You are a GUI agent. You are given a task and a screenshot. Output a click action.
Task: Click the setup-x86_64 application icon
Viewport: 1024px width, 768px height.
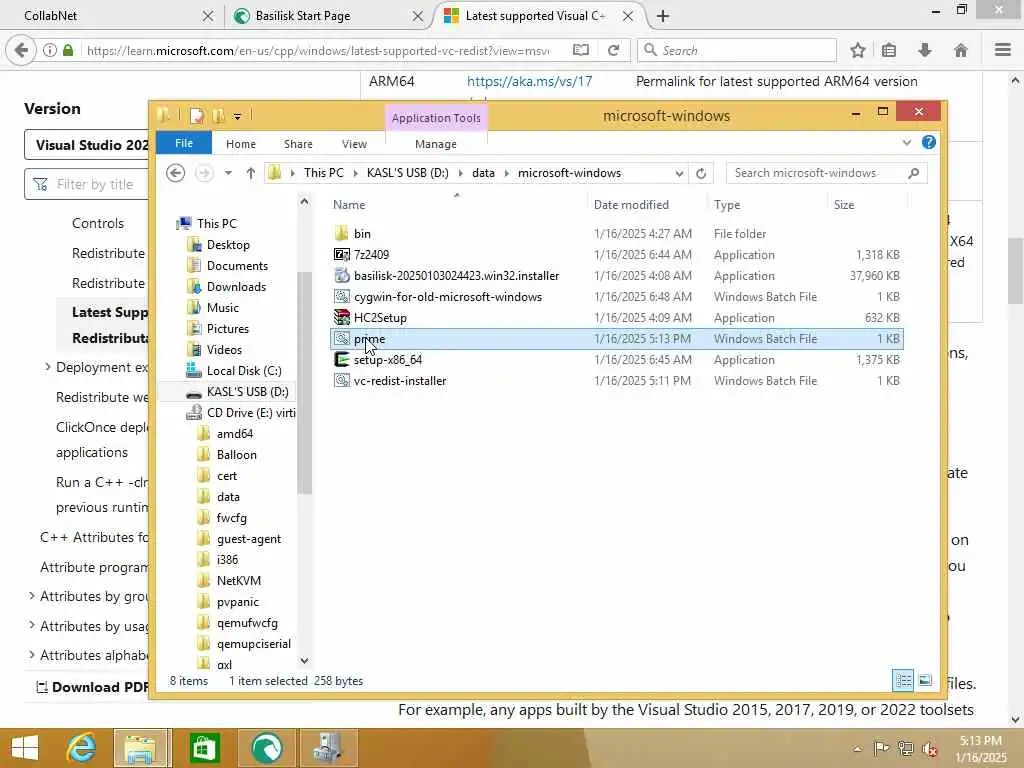(342, 360)
